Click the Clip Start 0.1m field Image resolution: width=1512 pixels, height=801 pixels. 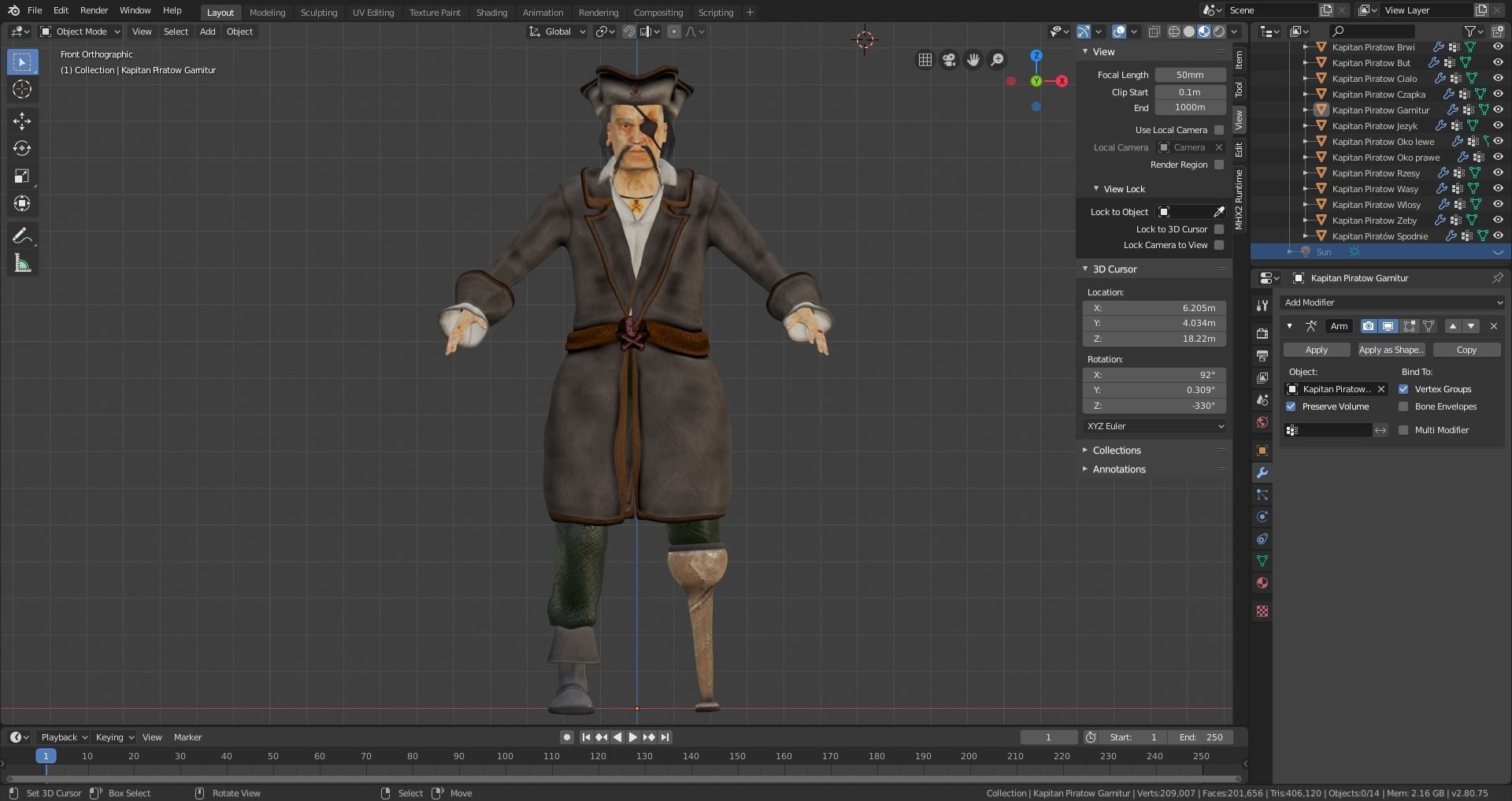pyautogui.click(x=1190, y=92)
